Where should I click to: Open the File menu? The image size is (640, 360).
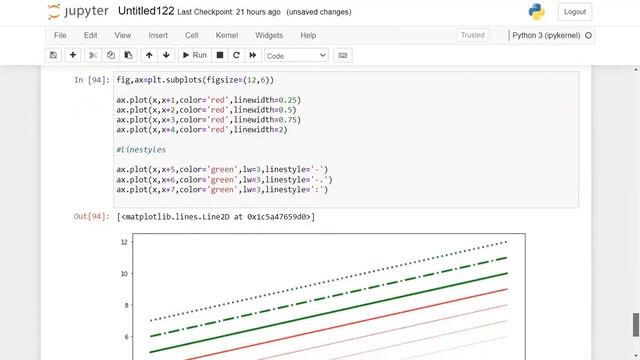(60, 36)
